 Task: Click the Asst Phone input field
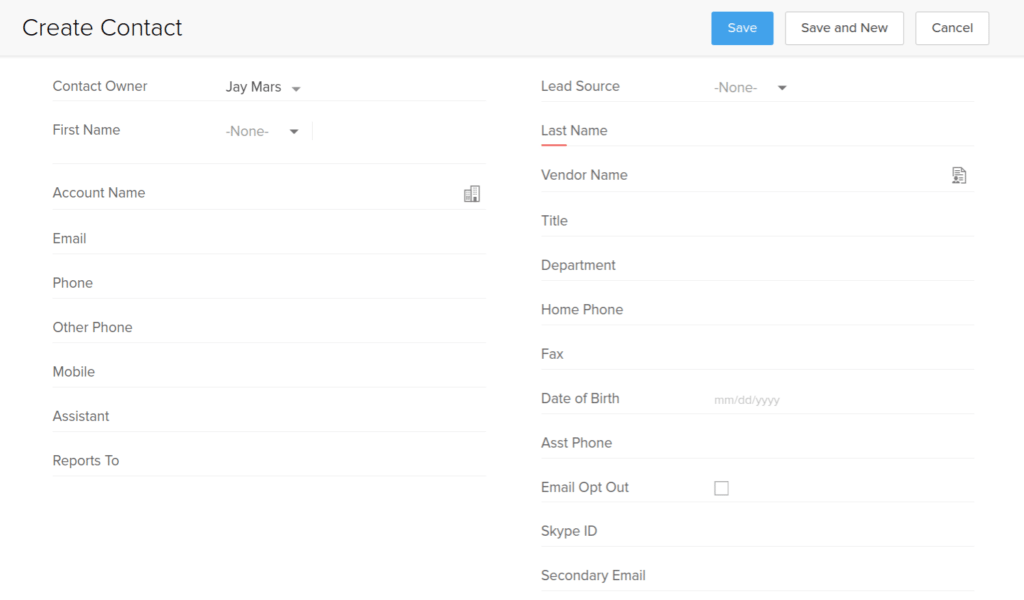(844, 443)
